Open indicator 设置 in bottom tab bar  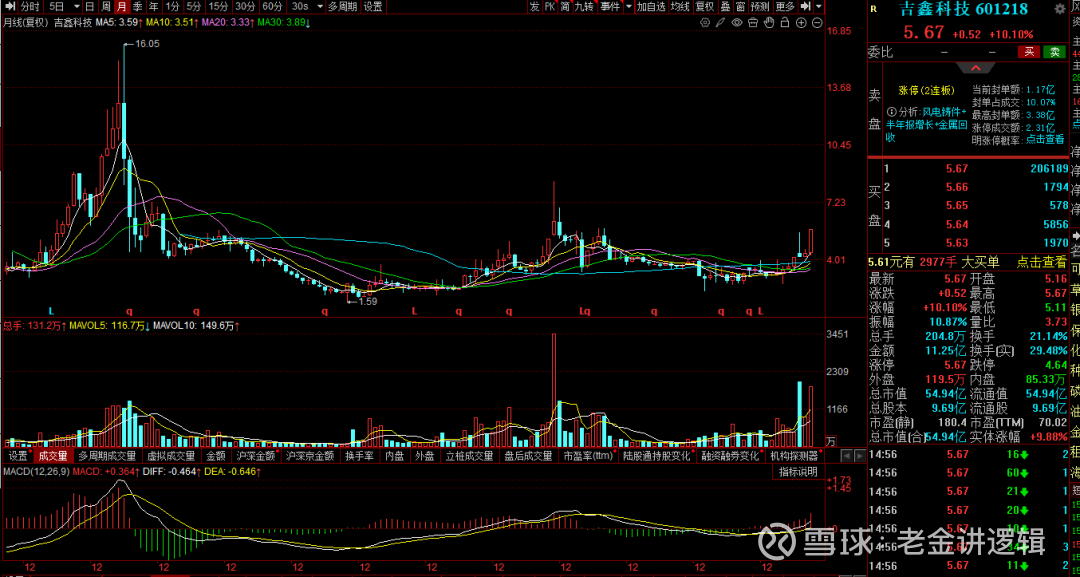pos(18,456)
